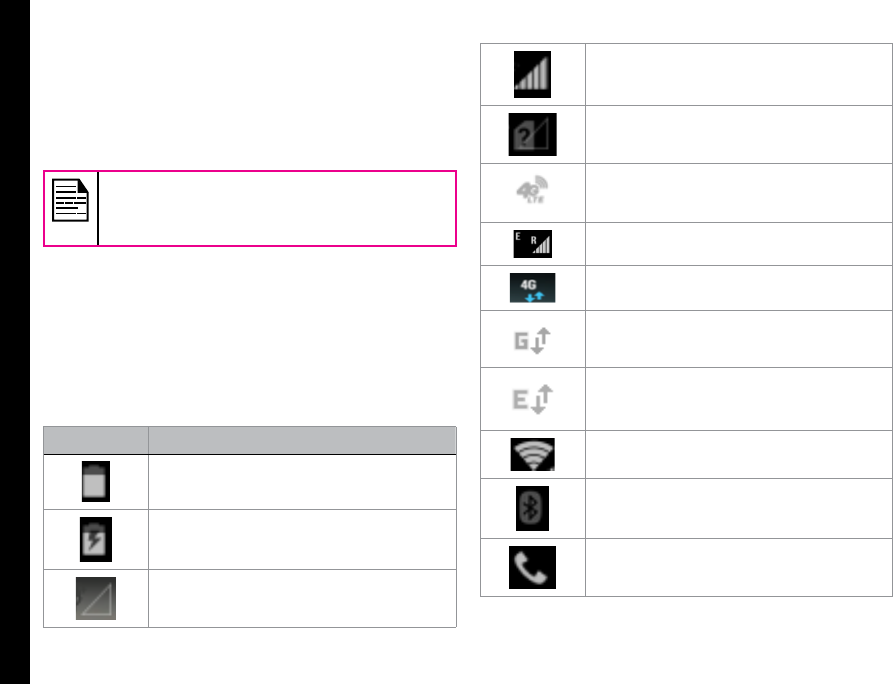
Task: Click the 4G LTE icon
Action: (532, 190)
